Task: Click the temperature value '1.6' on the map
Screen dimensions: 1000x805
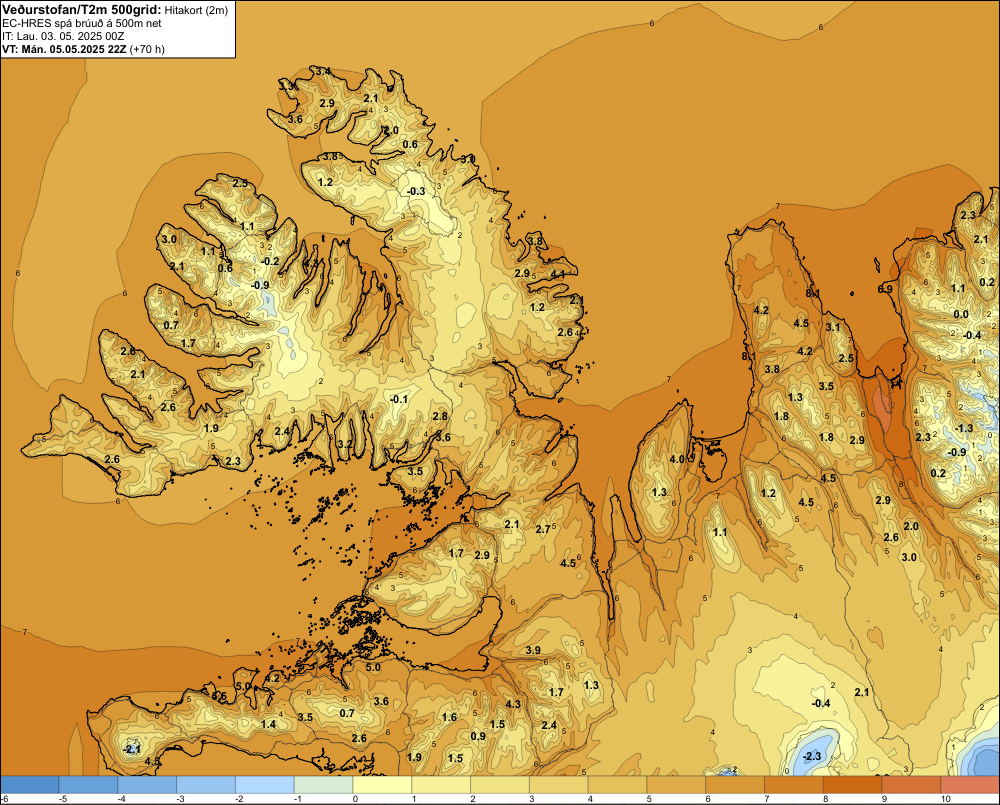Action: point(450,718)
